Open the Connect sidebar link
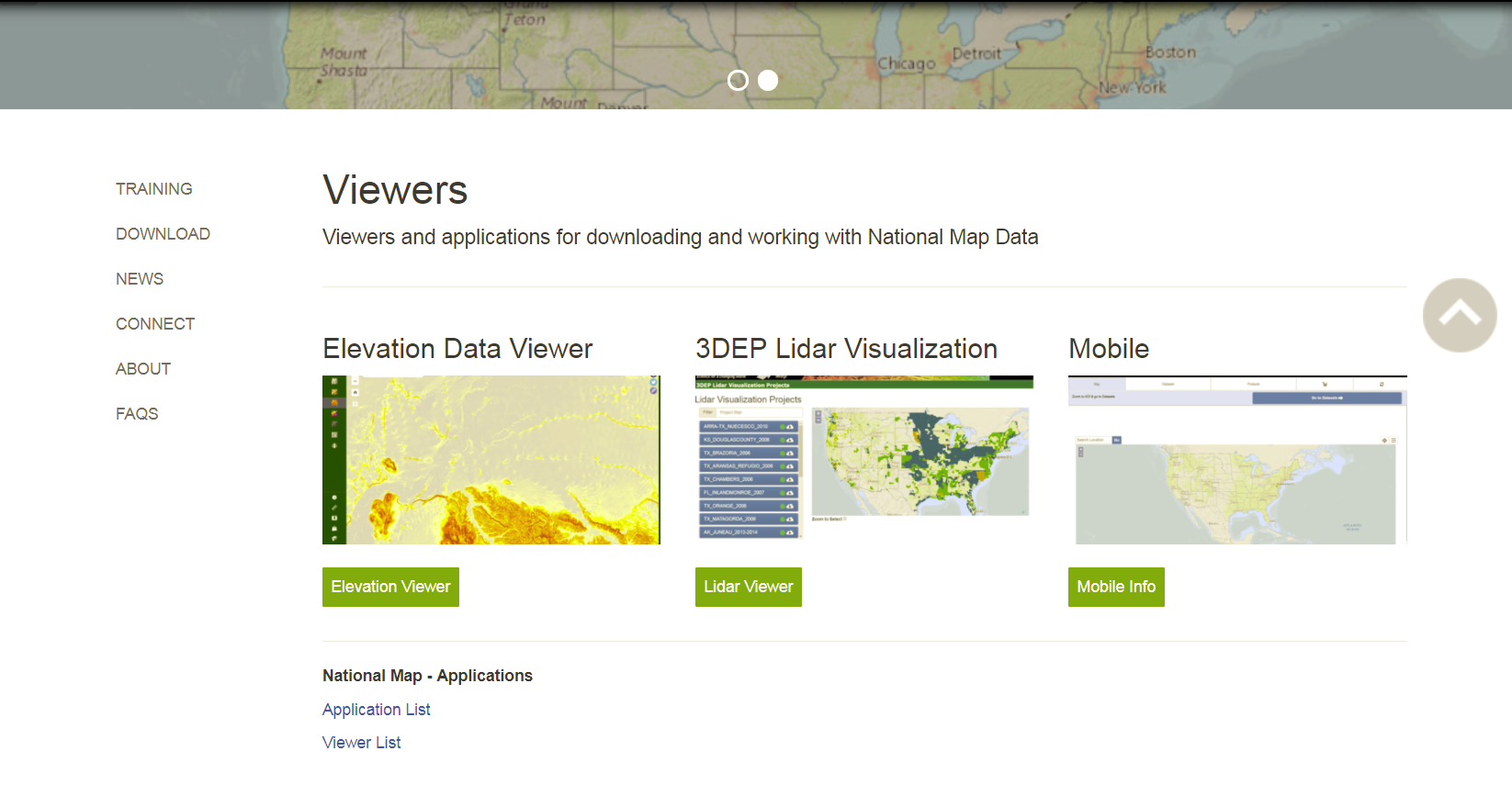The height and width of the screenshot is (807, 1512). 155,324
